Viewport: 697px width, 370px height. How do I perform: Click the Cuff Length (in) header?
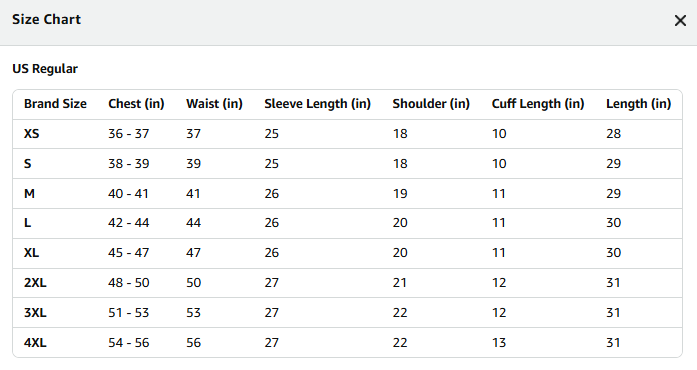point(538,104)
